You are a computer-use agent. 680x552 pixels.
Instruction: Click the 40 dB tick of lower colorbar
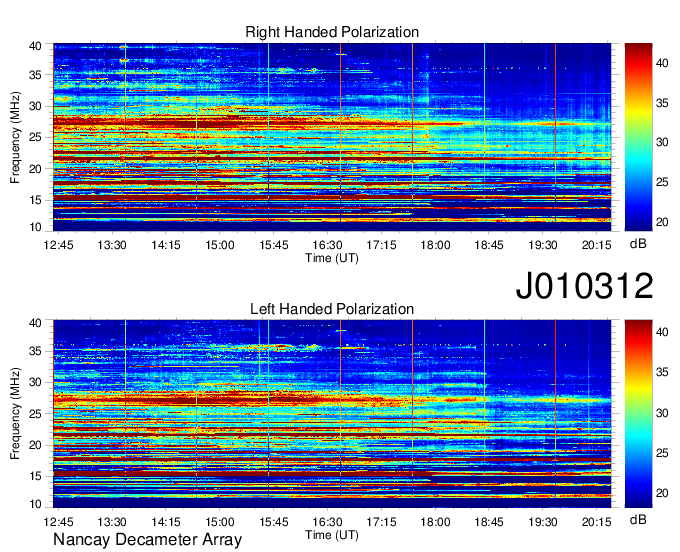(x=662, y=332)
